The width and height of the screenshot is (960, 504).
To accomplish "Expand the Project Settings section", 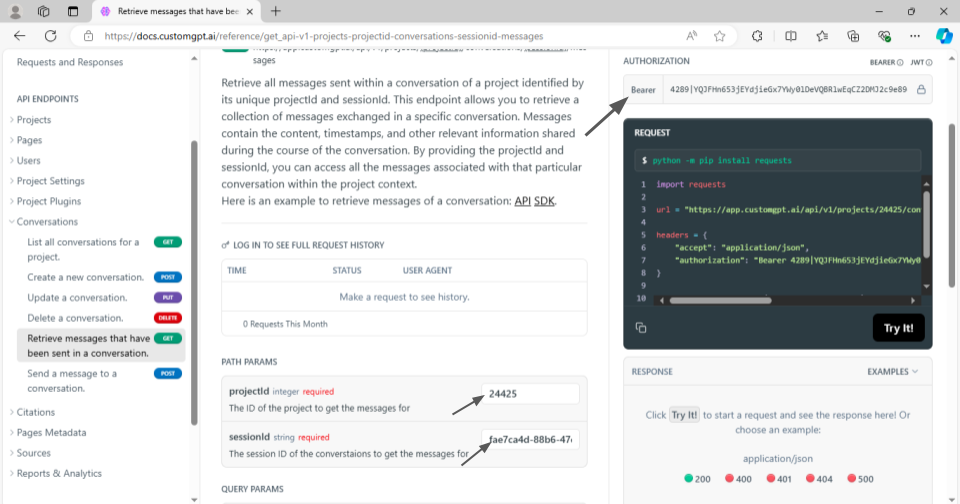I will [51, 181].
